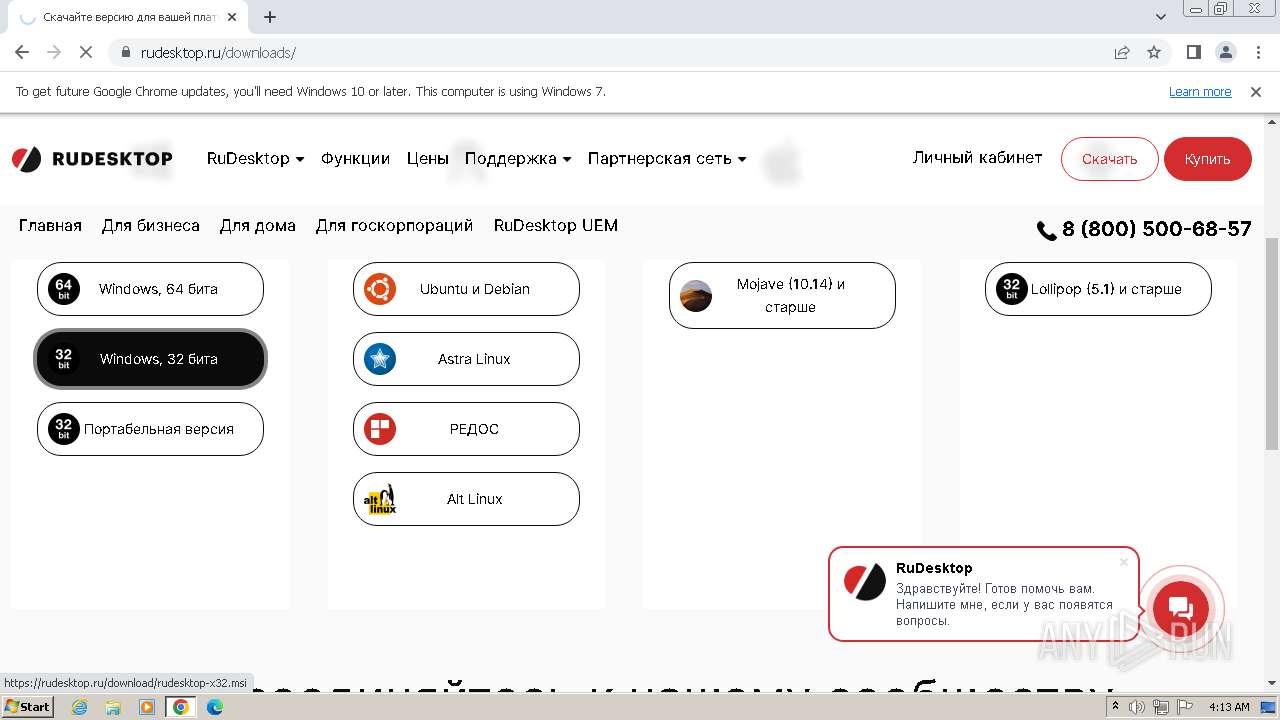This screenshot has height=720, width=1280.
Task: Expand the RuDesktop dropdown menu
Action: pyautogui.click(x=255, y=158)
